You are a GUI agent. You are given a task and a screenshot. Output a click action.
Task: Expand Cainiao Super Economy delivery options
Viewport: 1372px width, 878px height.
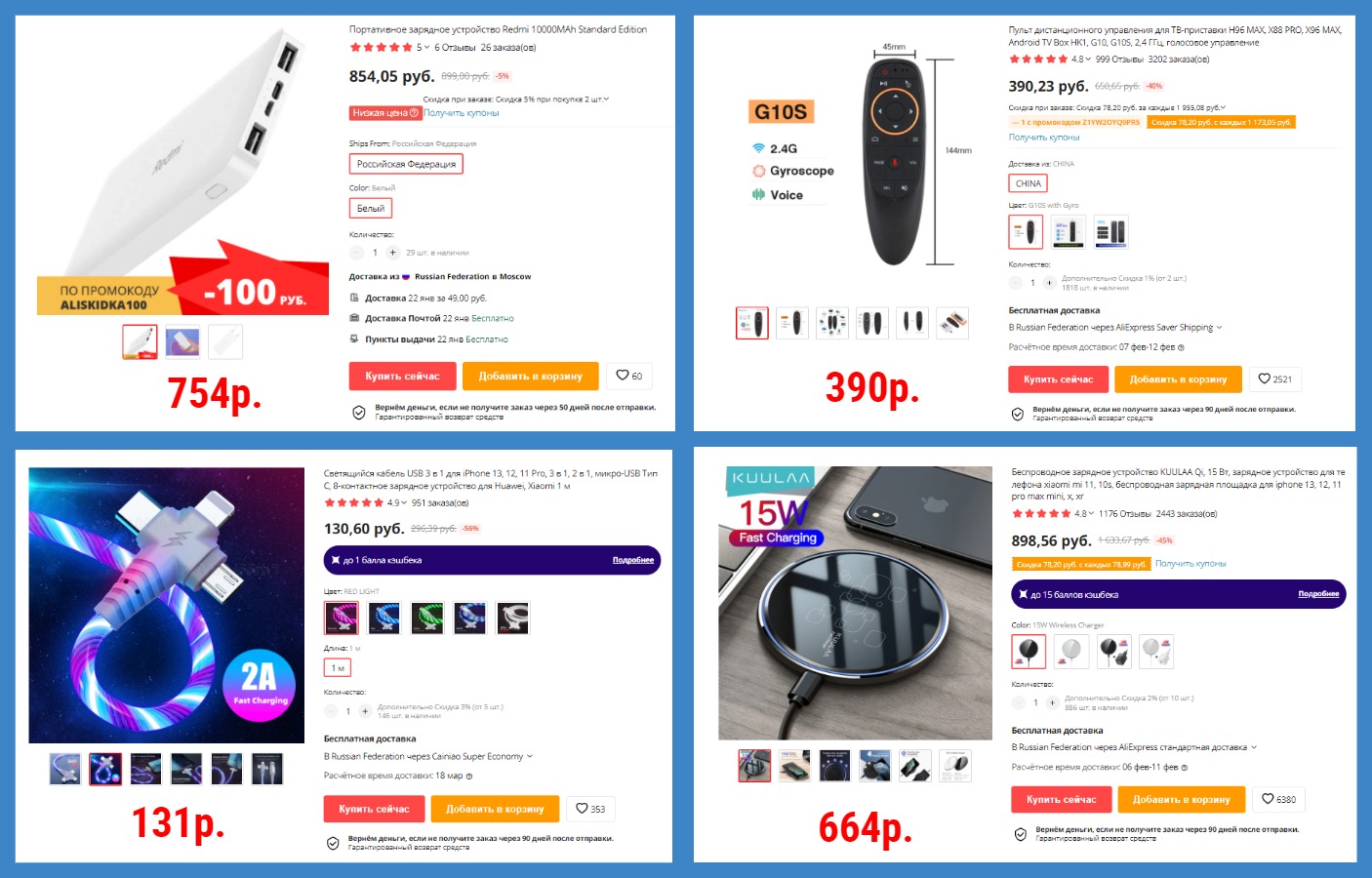(530, 756)
